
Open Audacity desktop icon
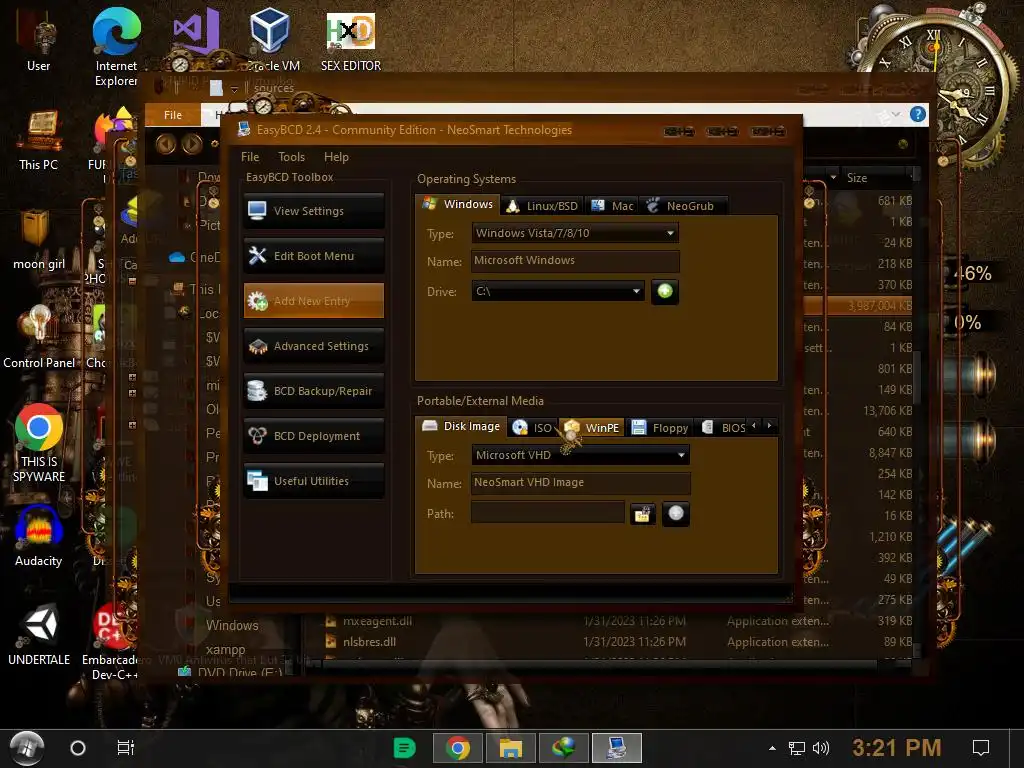39,536
